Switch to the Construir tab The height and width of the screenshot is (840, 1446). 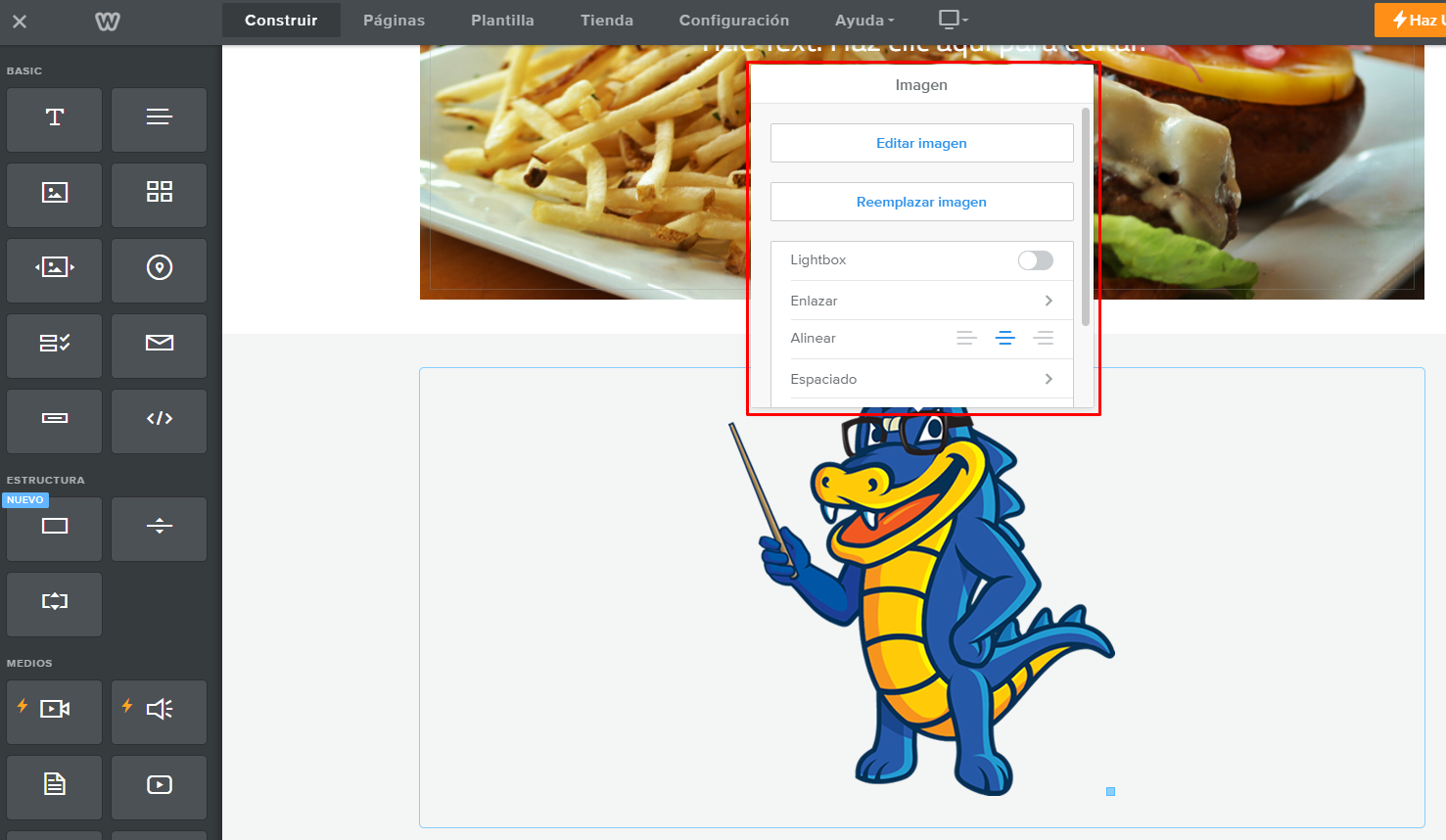(x=281, y=21)
